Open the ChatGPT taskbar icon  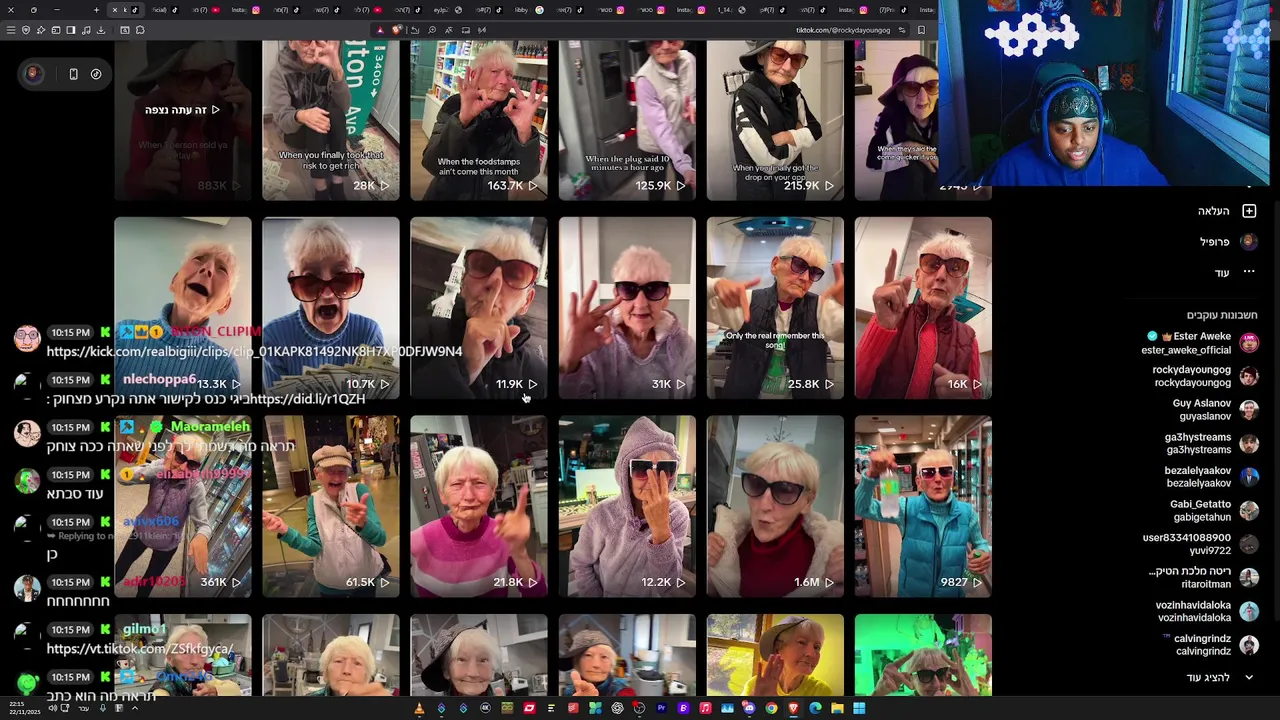coord(617,708)
